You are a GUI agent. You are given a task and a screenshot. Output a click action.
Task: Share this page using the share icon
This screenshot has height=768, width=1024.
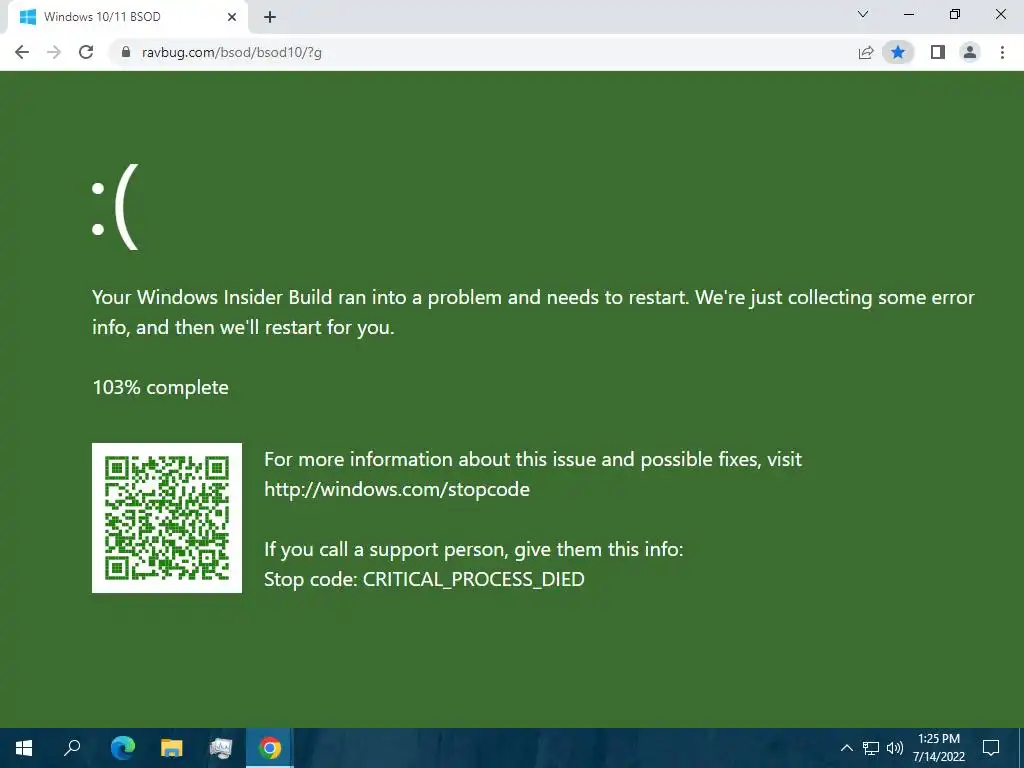[866, 52]
